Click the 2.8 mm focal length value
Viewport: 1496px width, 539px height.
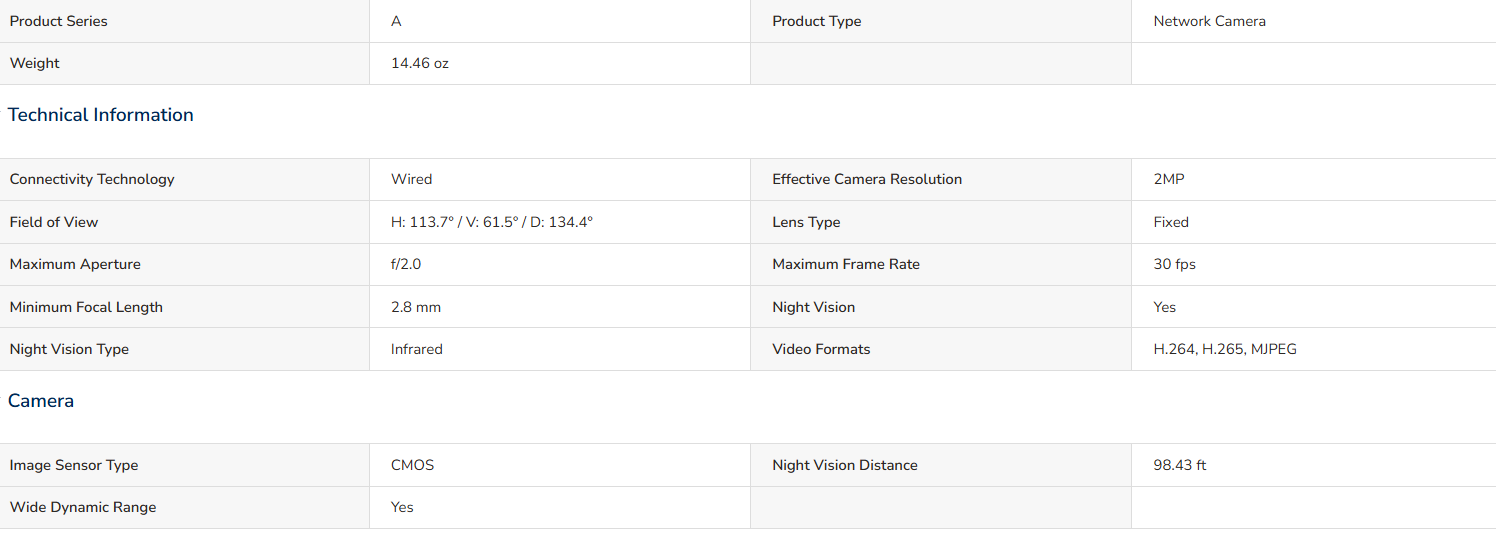(416, 307)
